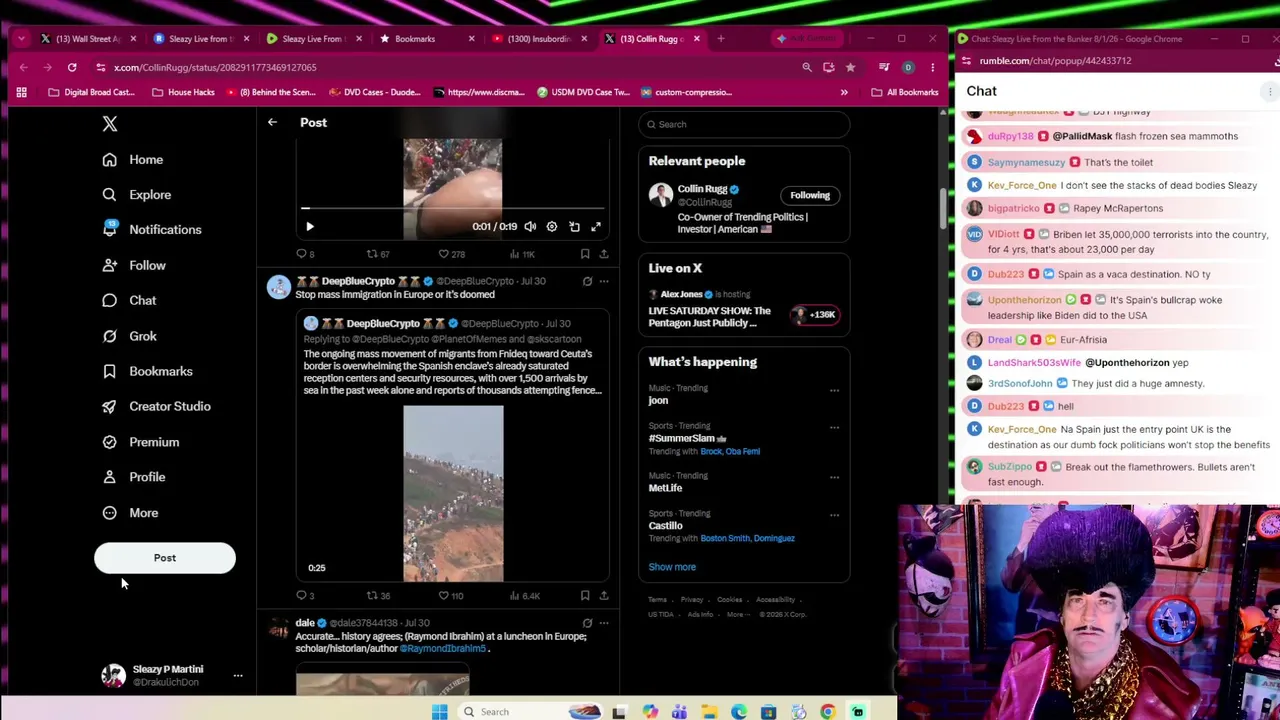This screenshot has height=720, width=1280.
Task: Click the X search field
Action: (x=745, y=124)
